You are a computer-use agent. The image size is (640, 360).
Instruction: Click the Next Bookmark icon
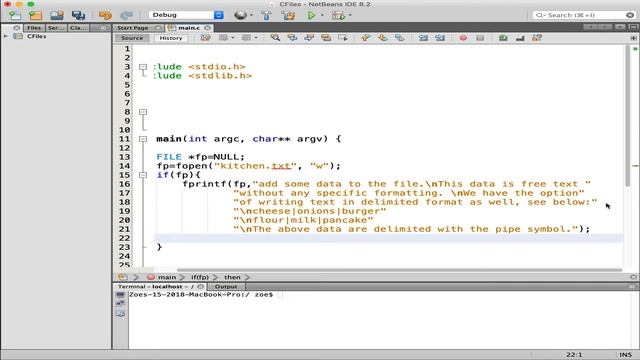pyautogui.click(x=382, y=38)
